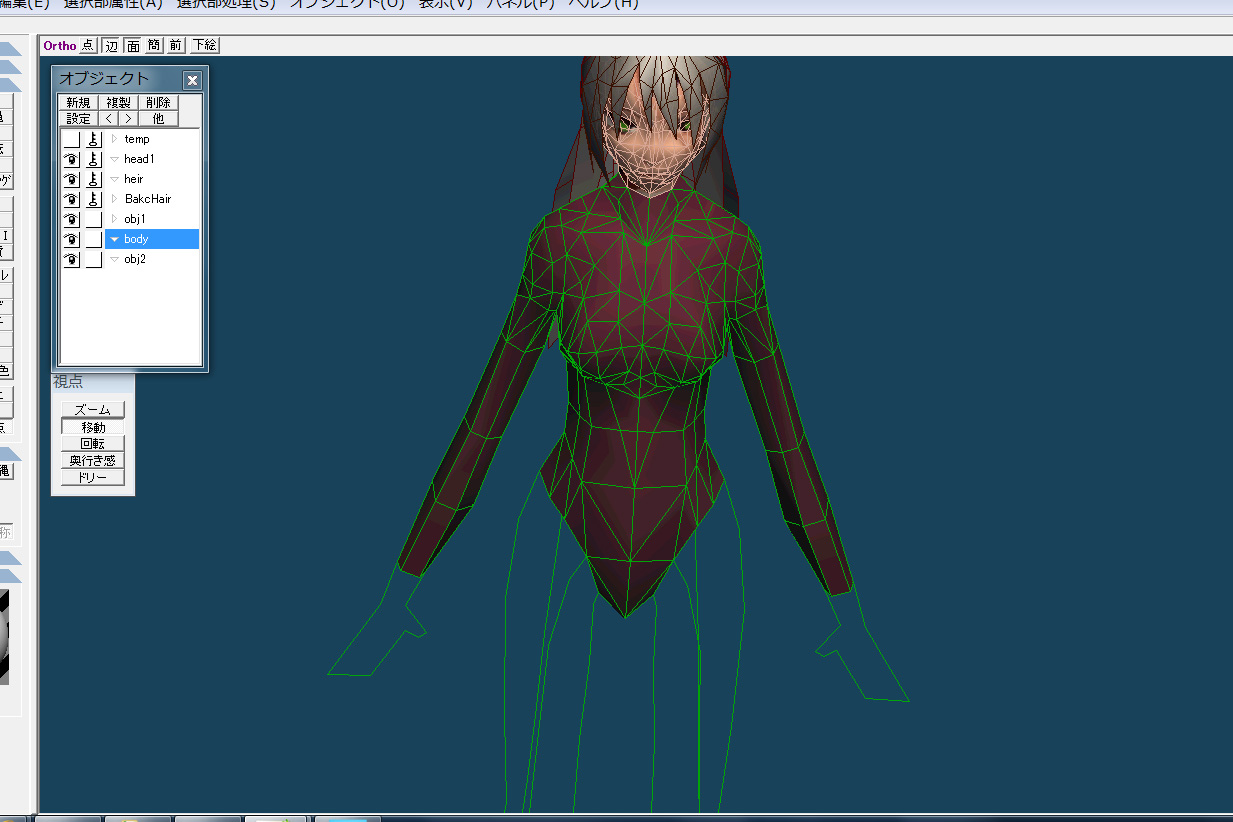Lock the obj2 object using its lock box
The image size is (1233, 822).
pyautogui.click(x=93, y=259)
